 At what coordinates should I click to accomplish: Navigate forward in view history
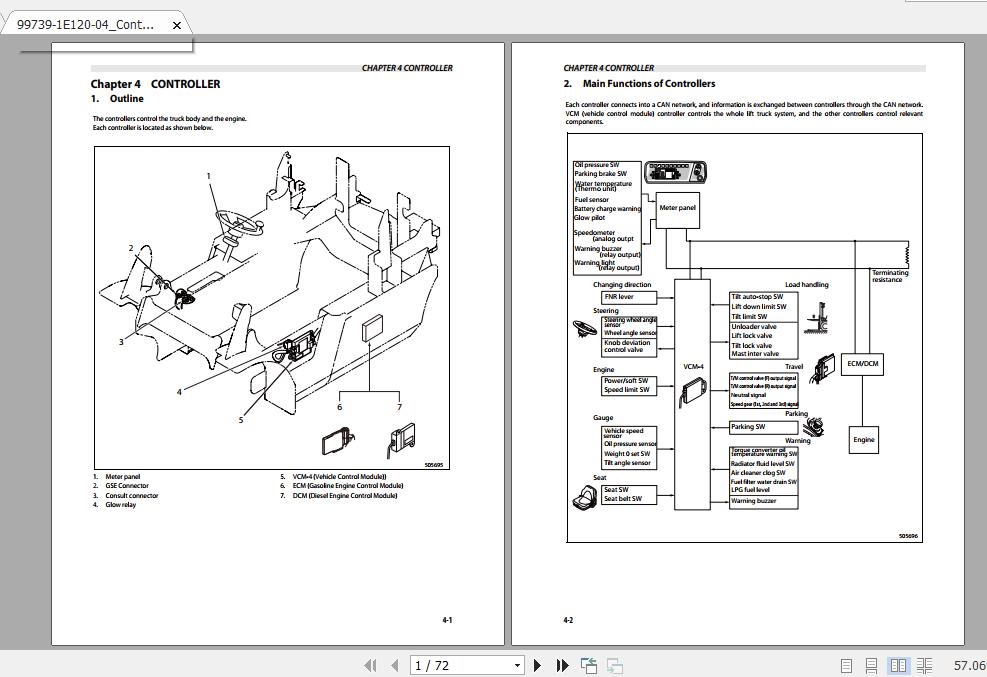point(613,664)
